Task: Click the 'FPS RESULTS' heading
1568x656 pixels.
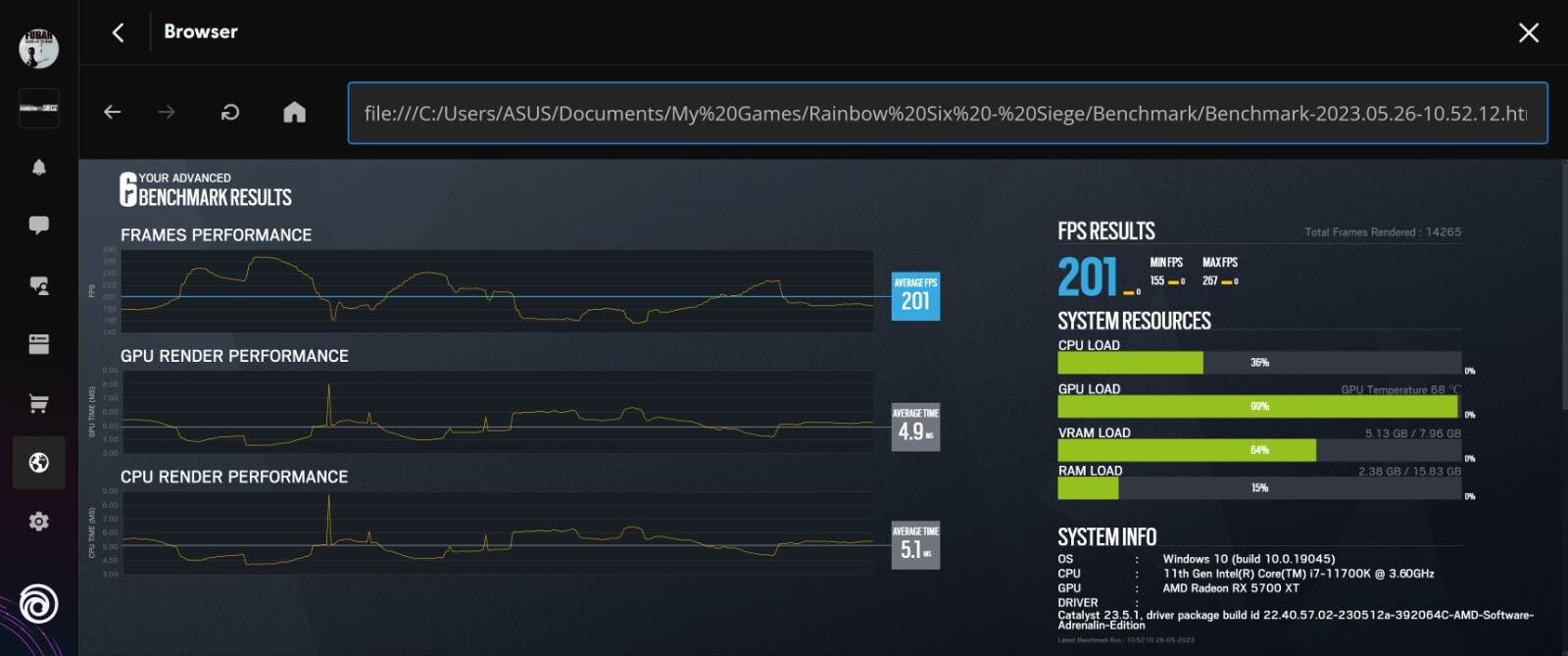Action: point(1106,231)
